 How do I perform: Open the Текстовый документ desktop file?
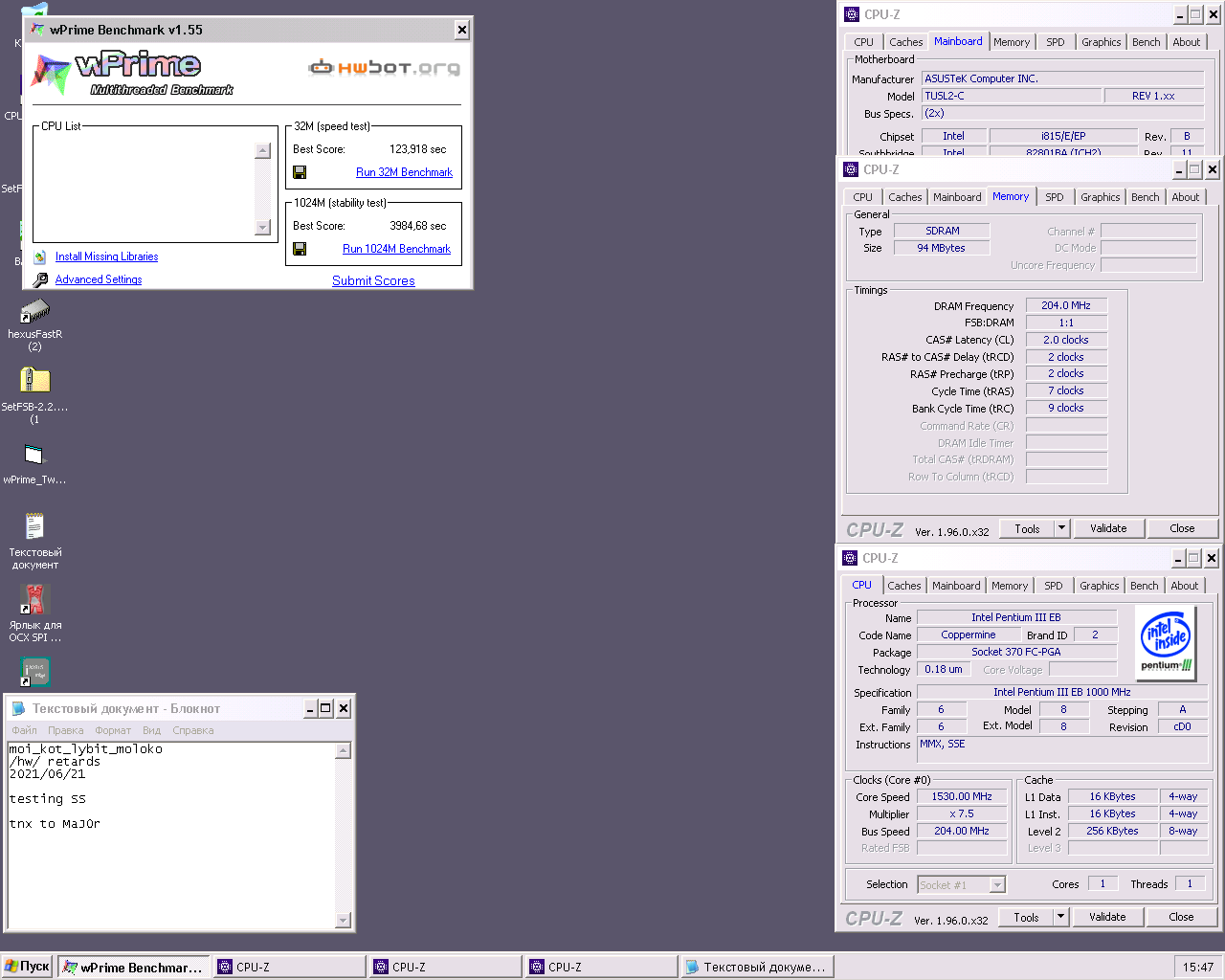pyautogui.click(x=35, y=526)
